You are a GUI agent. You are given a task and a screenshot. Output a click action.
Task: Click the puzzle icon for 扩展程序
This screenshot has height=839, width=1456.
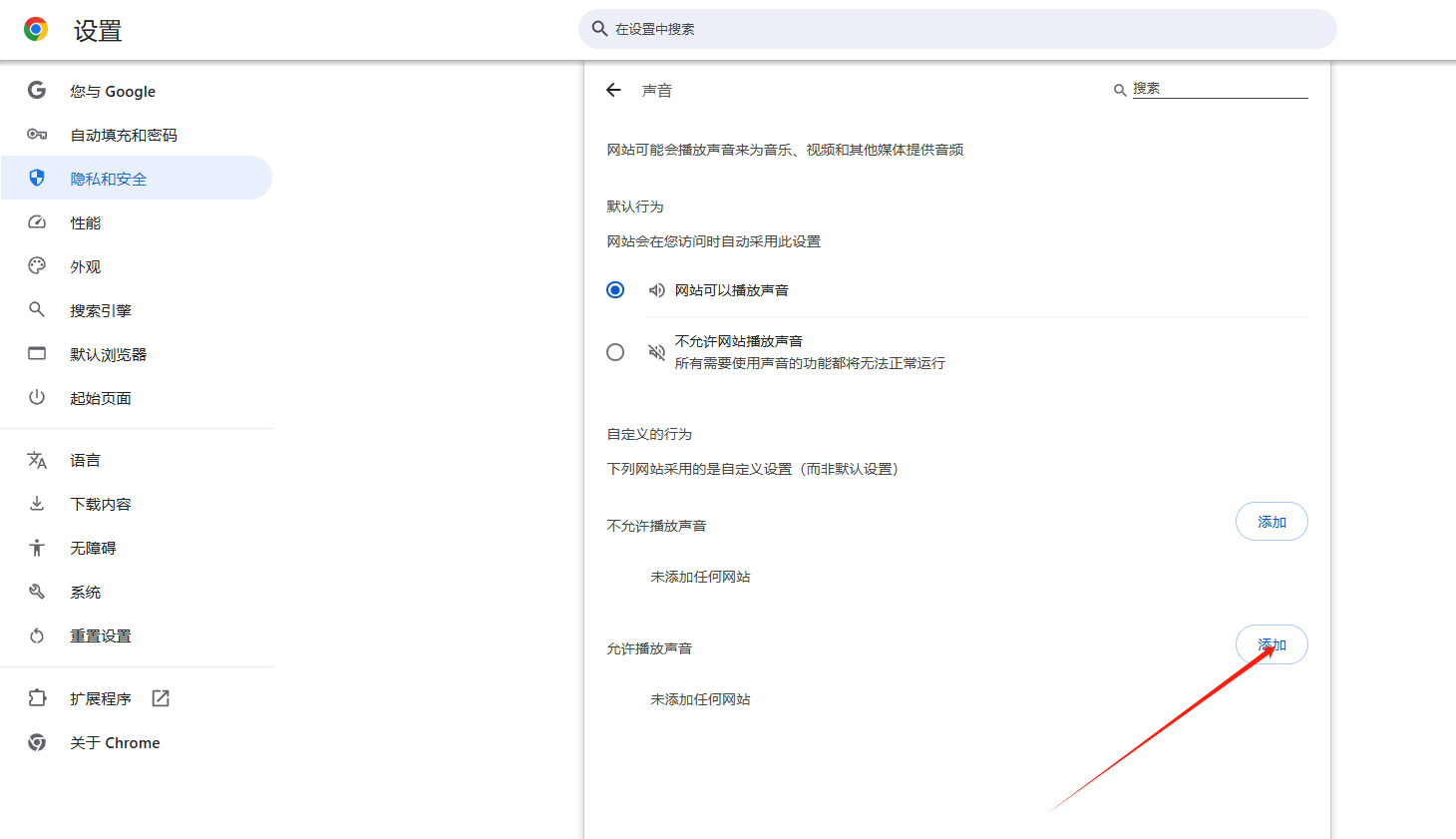coord(37,698)
